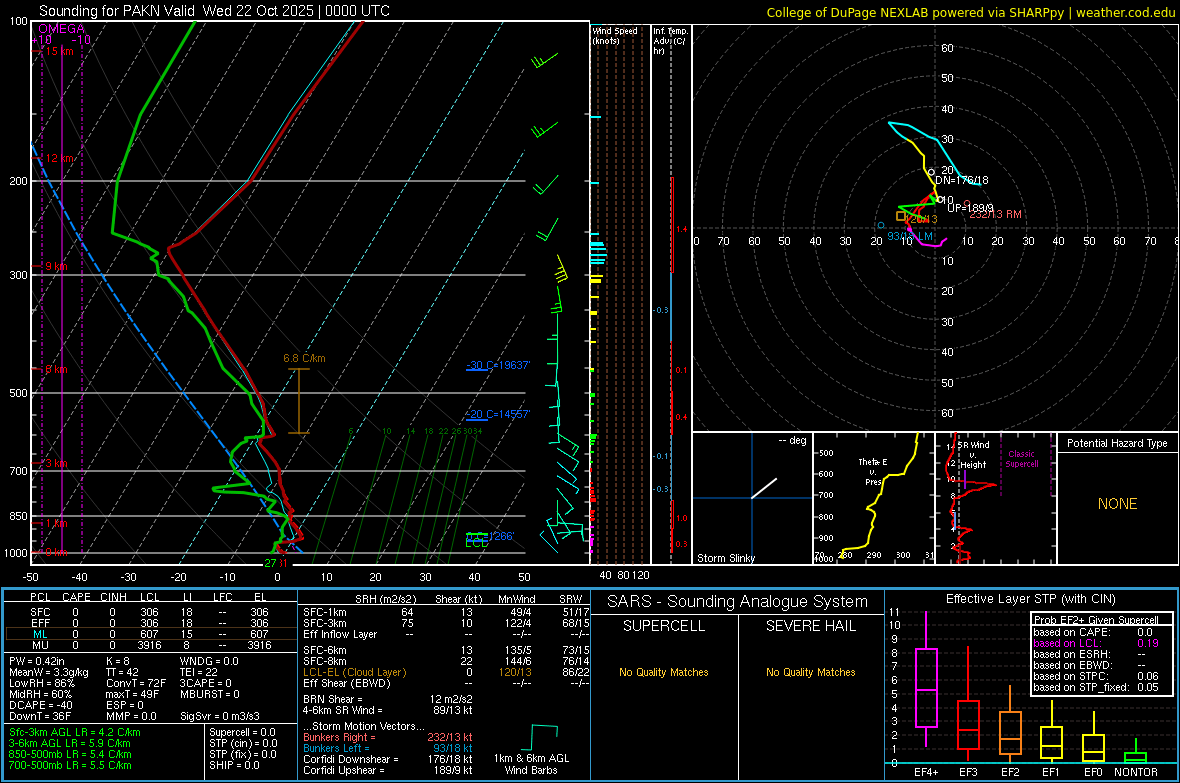Click the 'Prob EF2+ Given Supercell' legend title

click(1096, 620)
